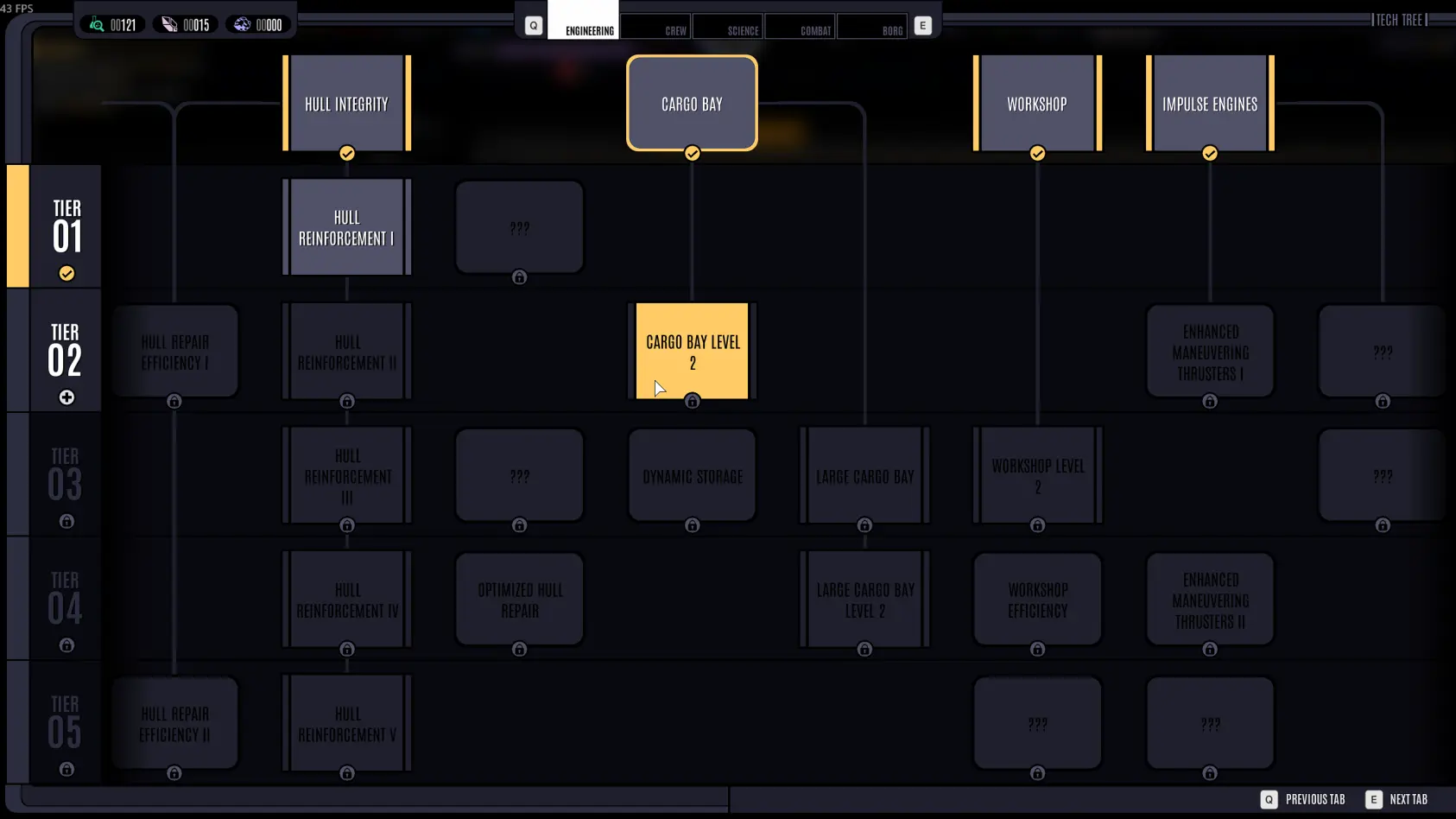
Task: Select the Tier 04 row header
Action: tap(66, 598)
